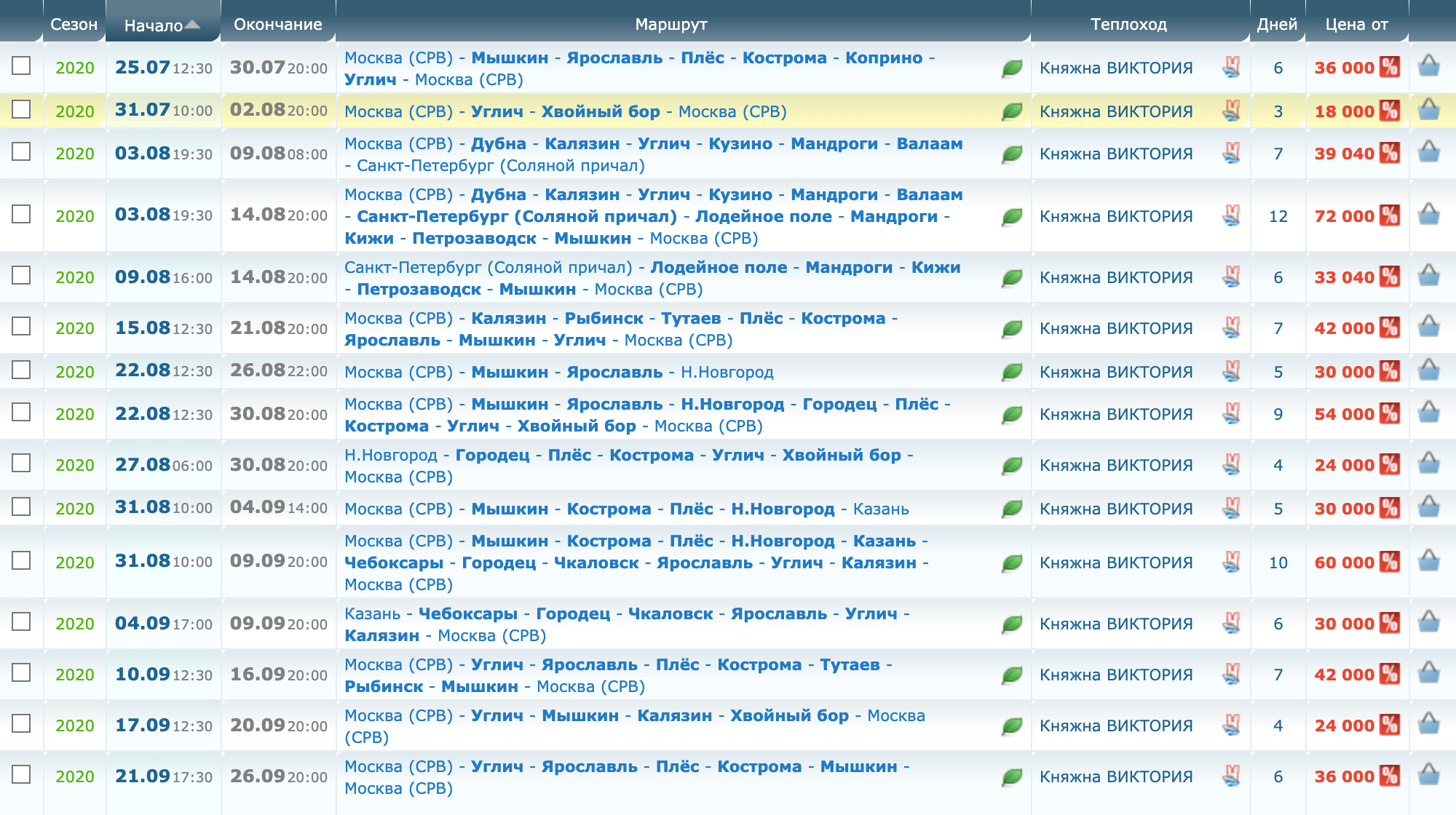
Task: Click start date 17.09 12:30
Action: tap(164, 725)
